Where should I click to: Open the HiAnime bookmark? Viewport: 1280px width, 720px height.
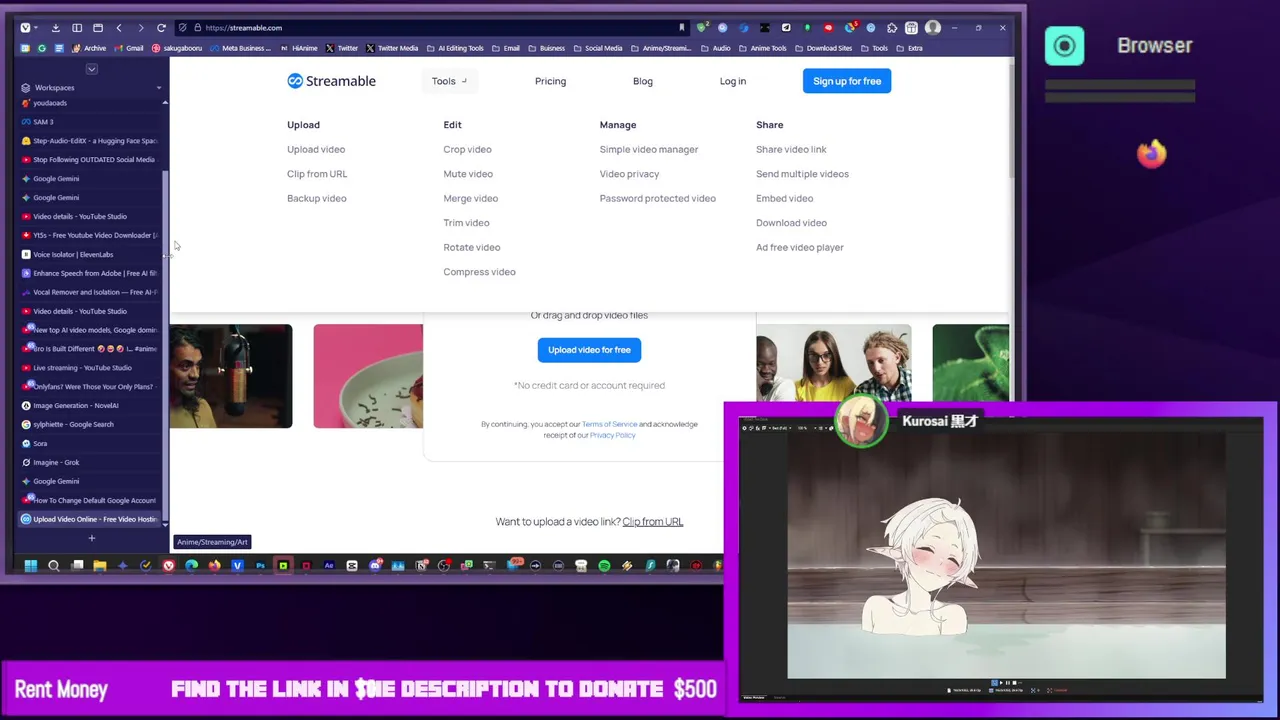[299, 48]
